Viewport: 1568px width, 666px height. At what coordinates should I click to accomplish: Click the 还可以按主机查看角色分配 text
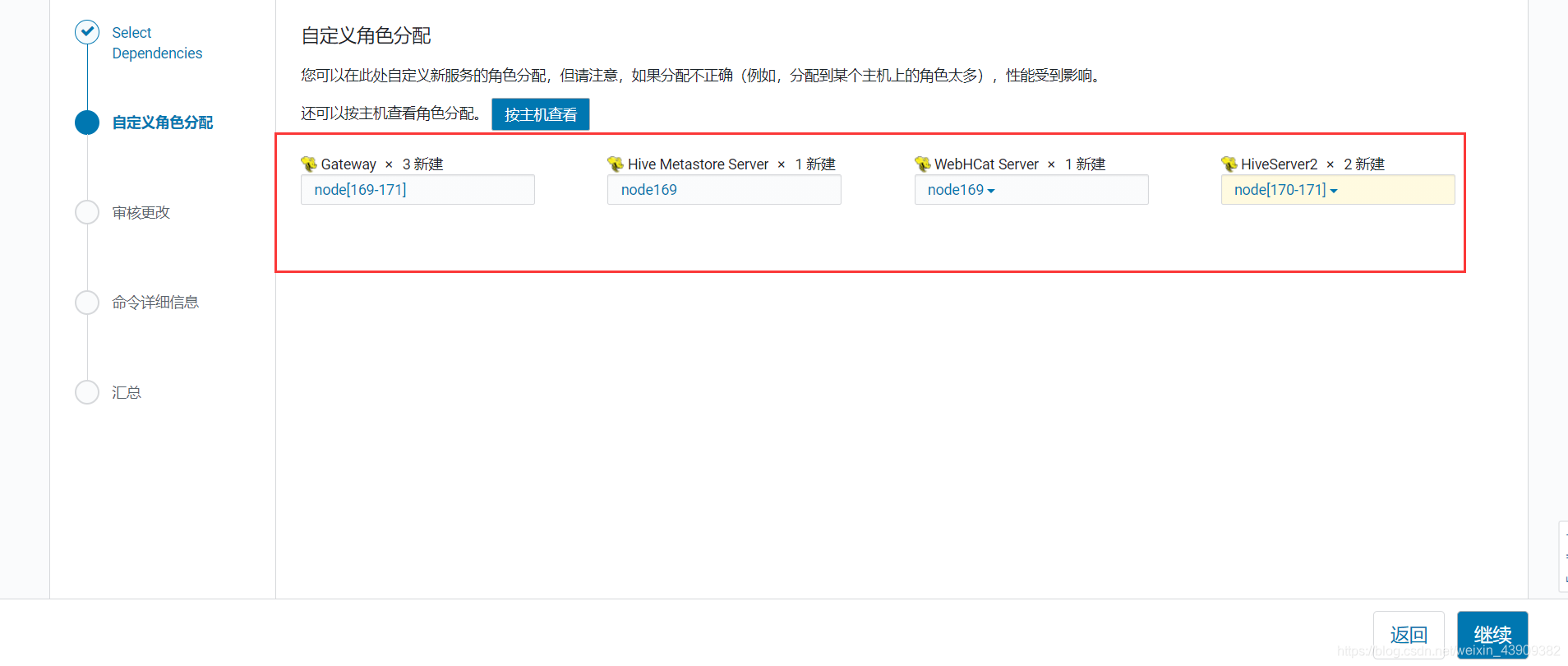pos(390,113)
